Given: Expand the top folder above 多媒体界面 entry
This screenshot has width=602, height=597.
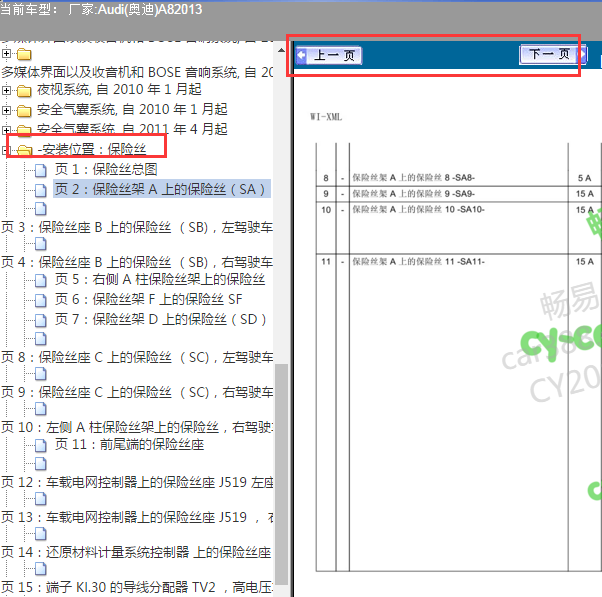Looking at the screenshot, I should [6, 53].
